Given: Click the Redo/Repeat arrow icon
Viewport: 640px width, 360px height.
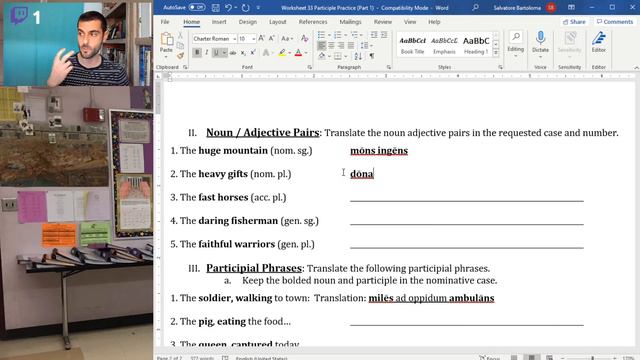Looking at the screenshot, I should (x=245, y=7).
